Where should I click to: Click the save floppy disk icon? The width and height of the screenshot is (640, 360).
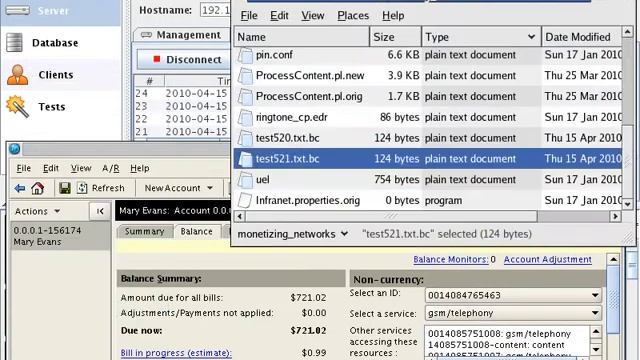point(64,188)
